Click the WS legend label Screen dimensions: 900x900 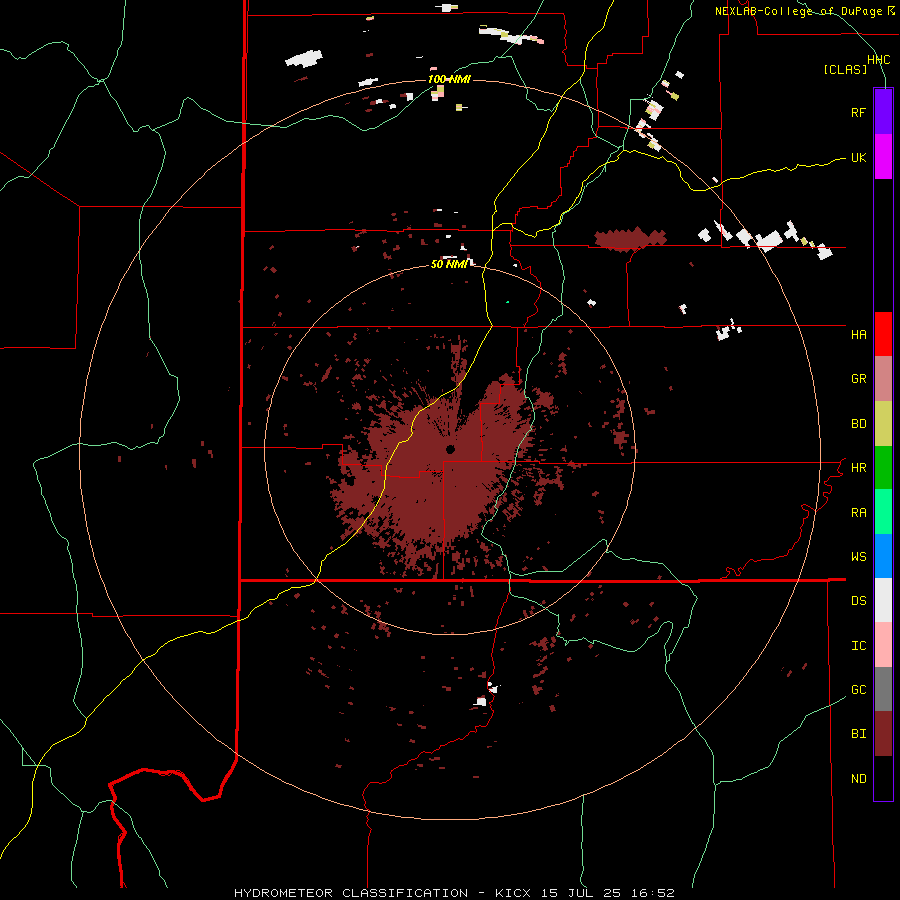858,557
